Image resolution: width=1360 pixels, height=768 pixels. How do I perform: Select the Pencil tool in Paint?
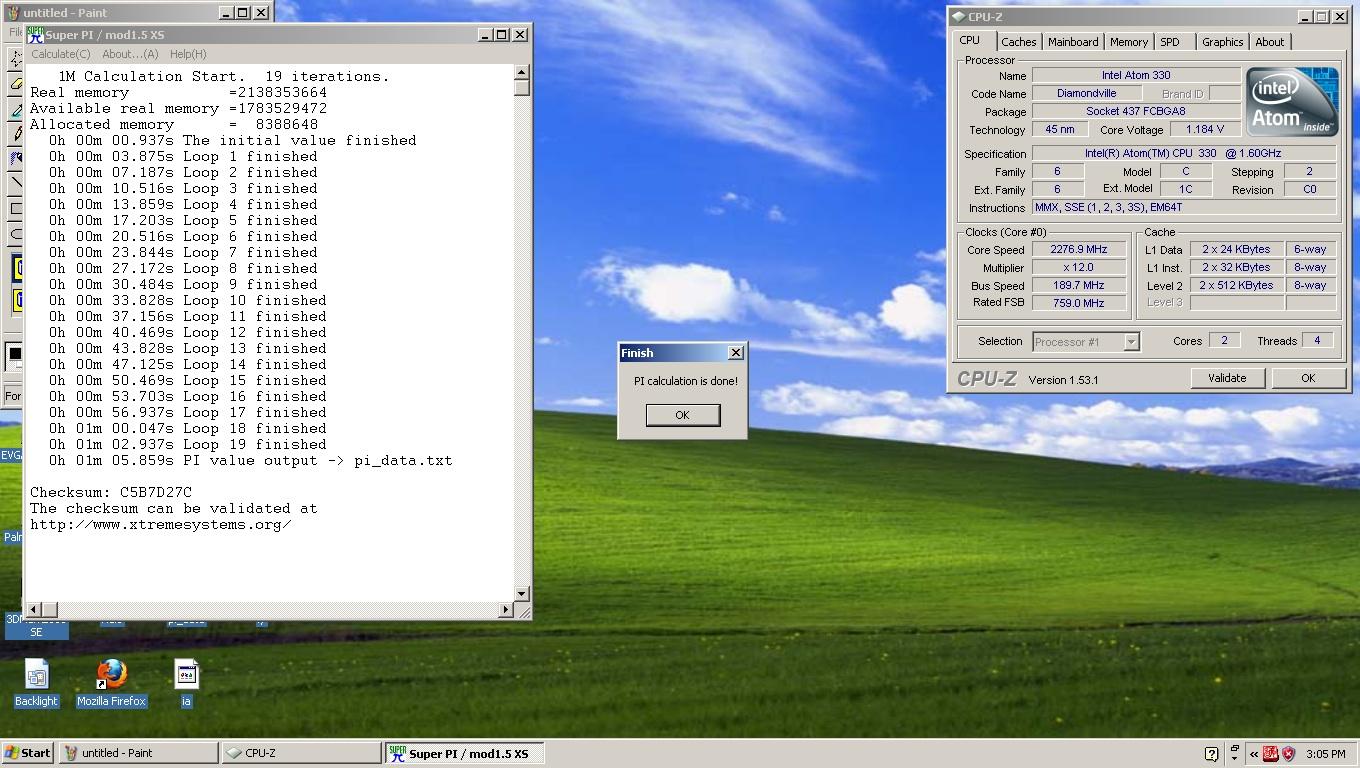click(x=17, y=133)
